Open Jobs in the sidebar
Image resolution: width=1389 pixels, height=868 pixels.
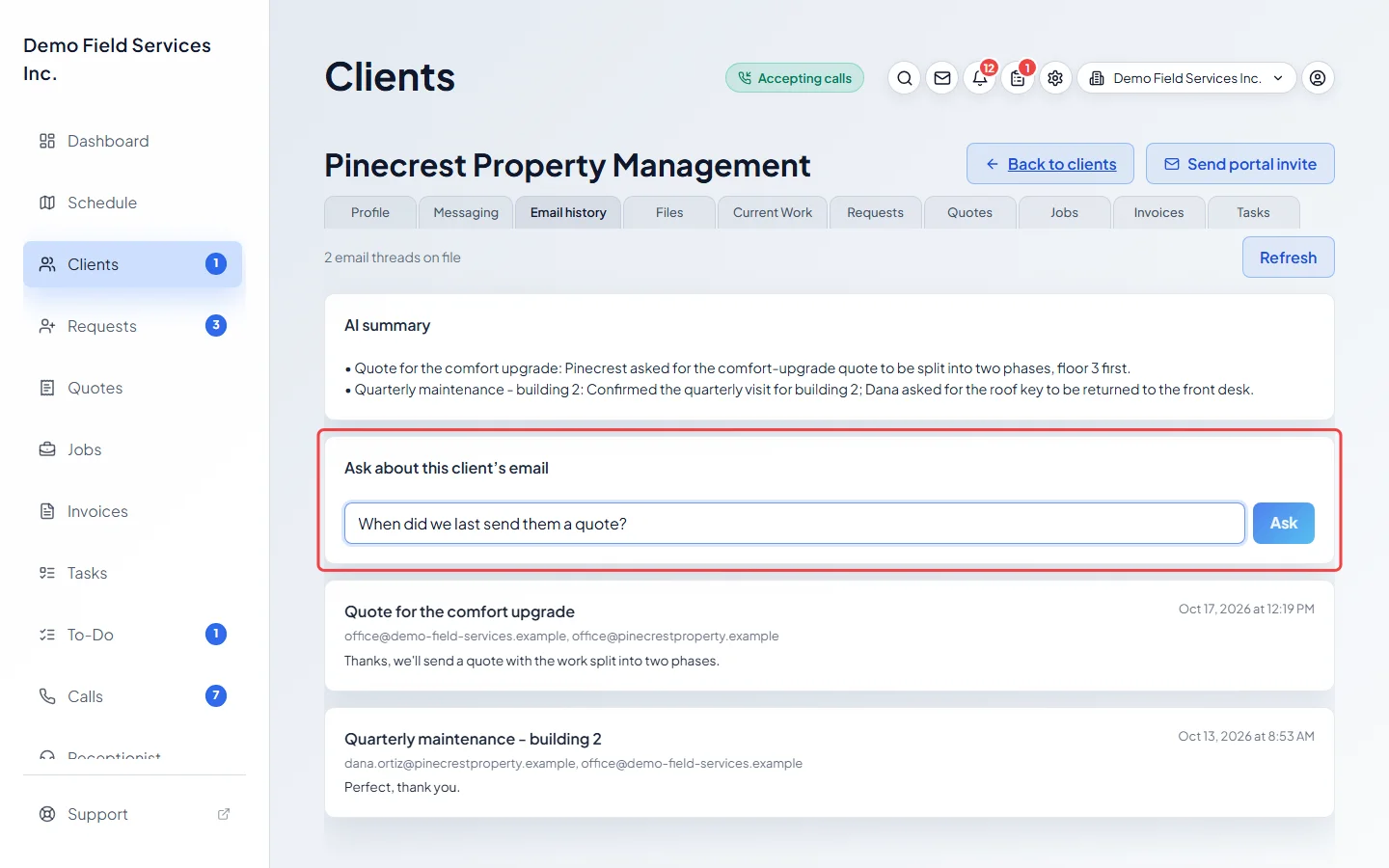click(x=133, y=449)
